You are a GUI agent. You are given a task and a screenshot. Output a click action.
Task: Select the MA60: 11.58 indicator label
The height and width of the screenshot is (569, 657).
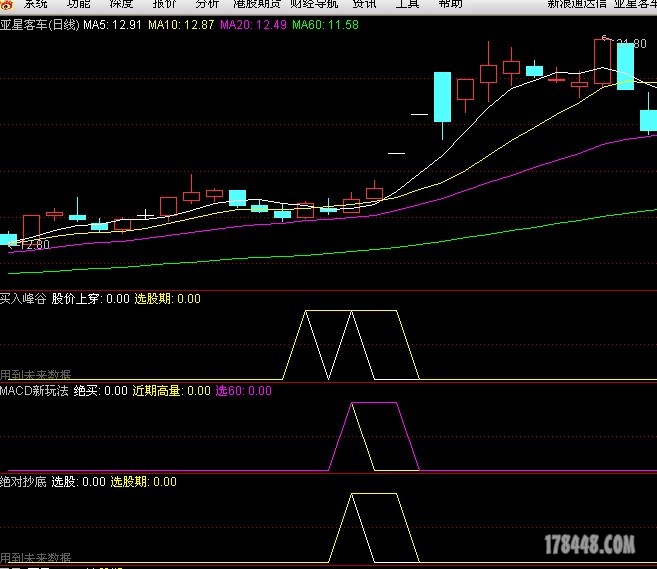coord(326,25)
